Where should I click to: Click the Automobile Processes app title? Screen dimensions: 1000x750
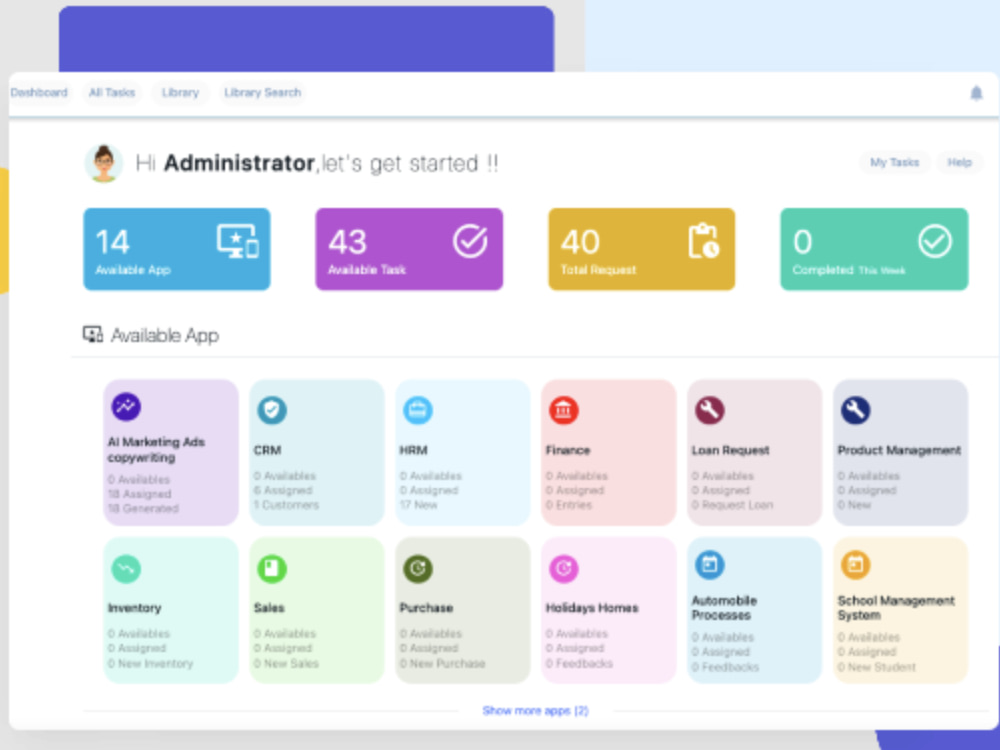pyautogui.click(x=724, y=608)
